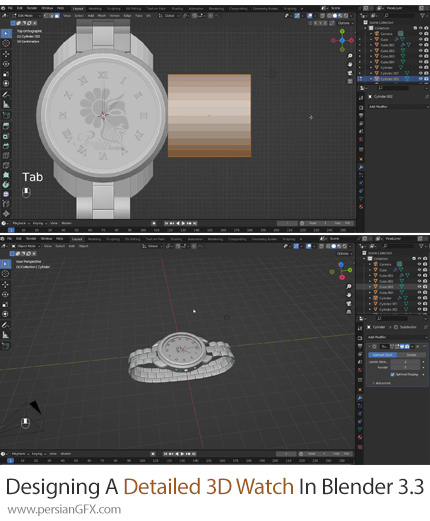Select the Bevel tool in Edit Mode
This screenshot has height=521, width=430.
6,146
